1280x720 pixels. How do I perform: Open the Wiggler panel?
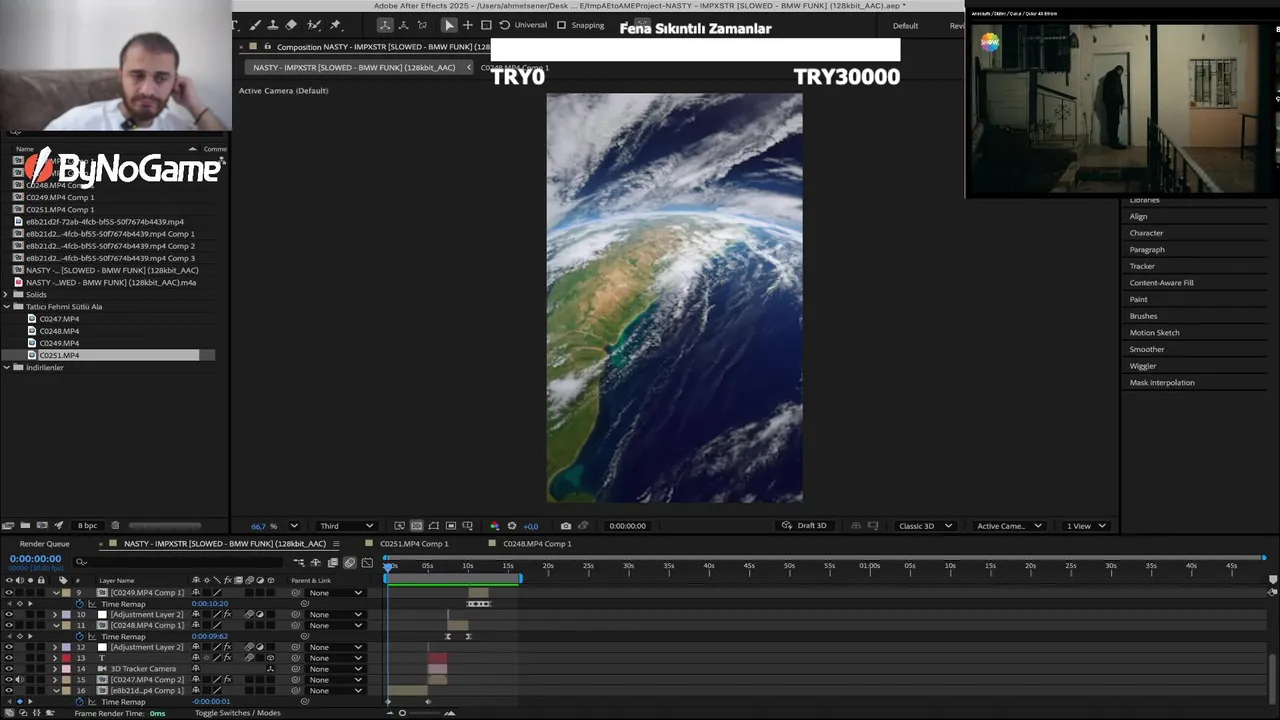pos(1142,366)
